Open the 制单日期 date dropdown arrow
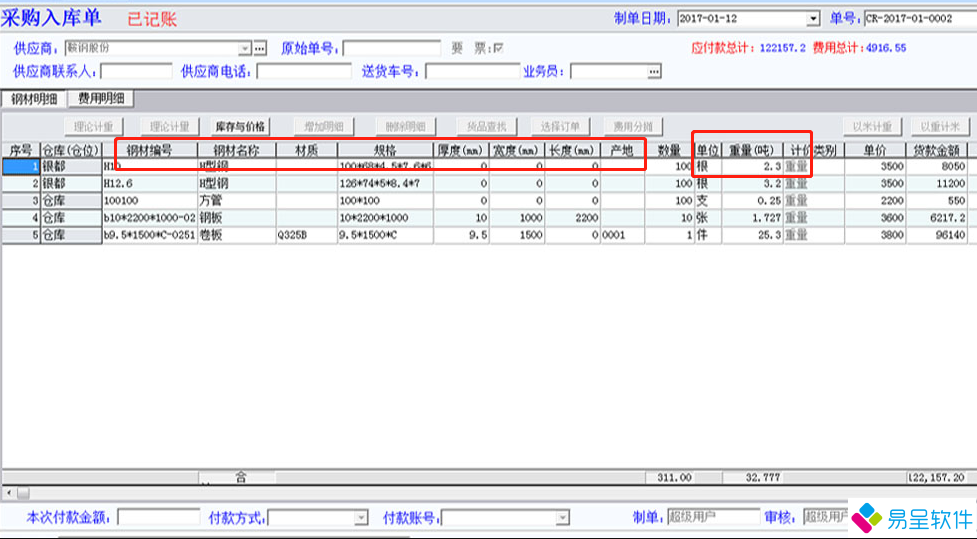Screen dimensions: 977x539 click(813, 19)
